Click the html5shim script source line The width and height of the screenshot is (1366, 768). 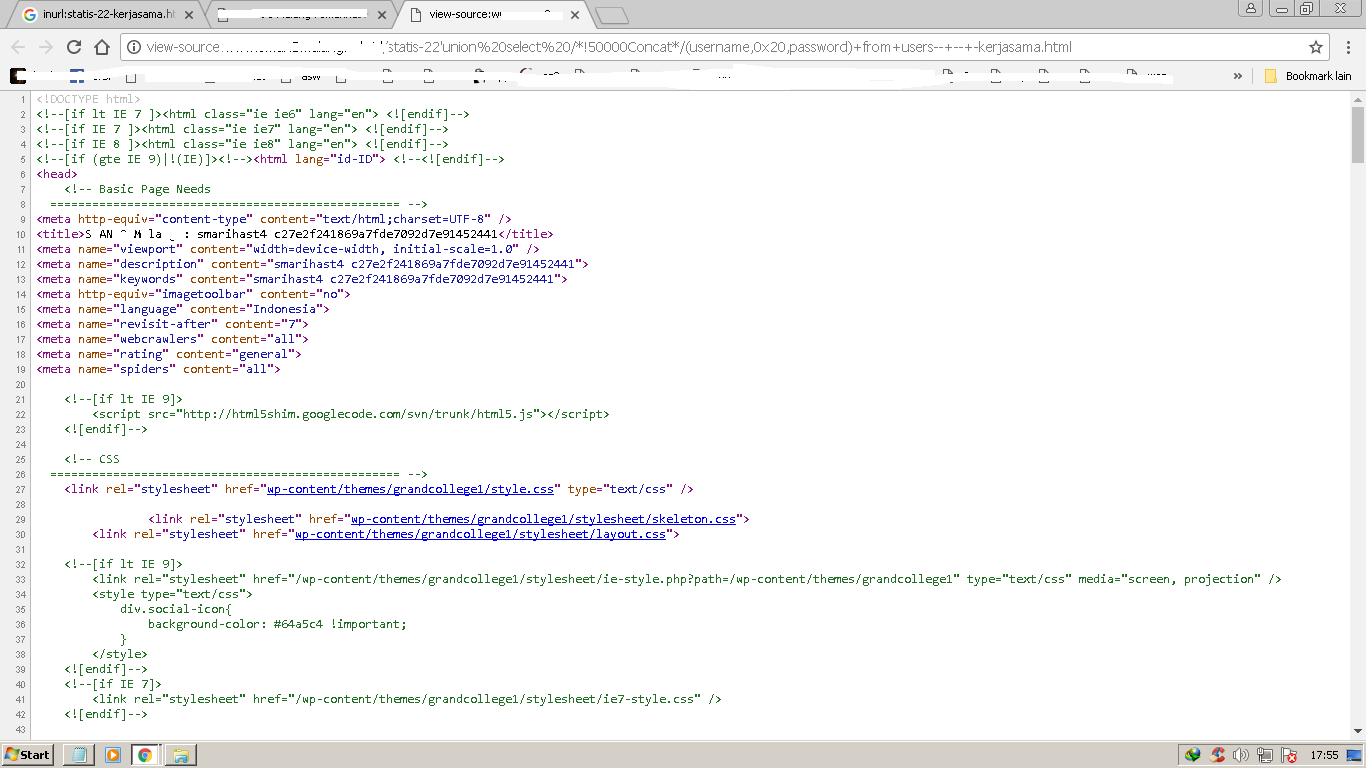click(351, 414)
